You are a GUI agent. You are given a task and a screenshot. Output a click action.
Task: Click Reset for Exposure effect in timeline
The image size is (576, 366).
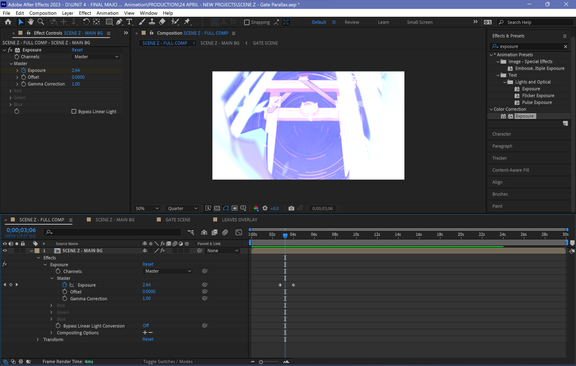(x=148, y=264)
